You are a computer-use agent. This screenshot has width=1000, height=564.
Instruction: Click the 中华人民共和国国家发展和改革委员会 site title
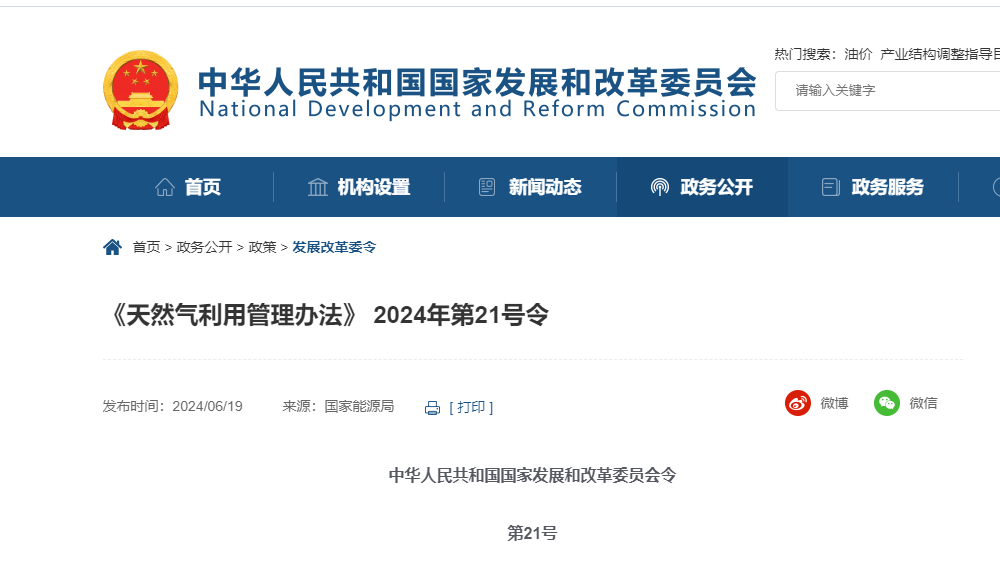tap(477, 82)
